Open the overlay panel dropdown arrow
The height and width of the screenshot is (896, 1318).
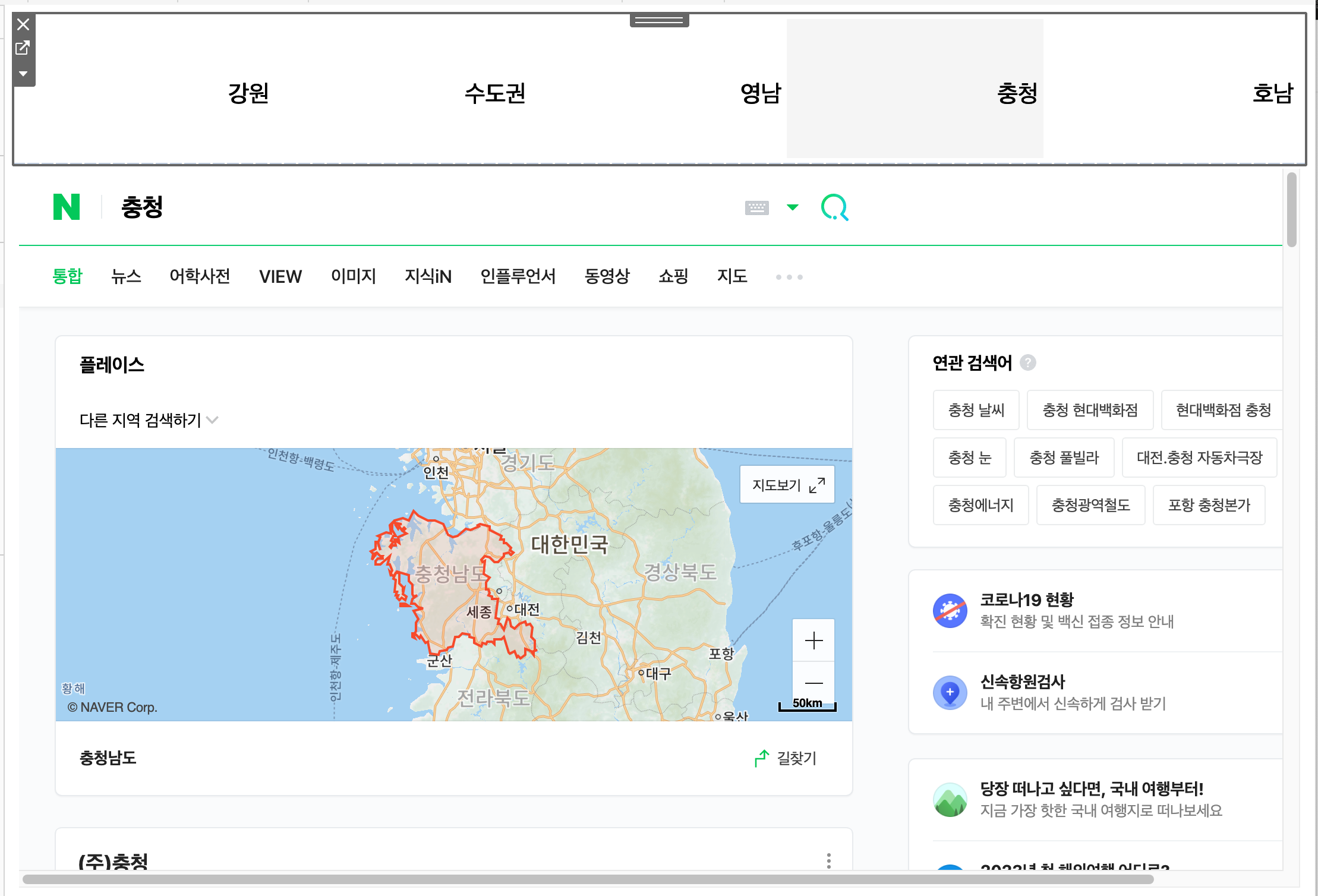23,74
